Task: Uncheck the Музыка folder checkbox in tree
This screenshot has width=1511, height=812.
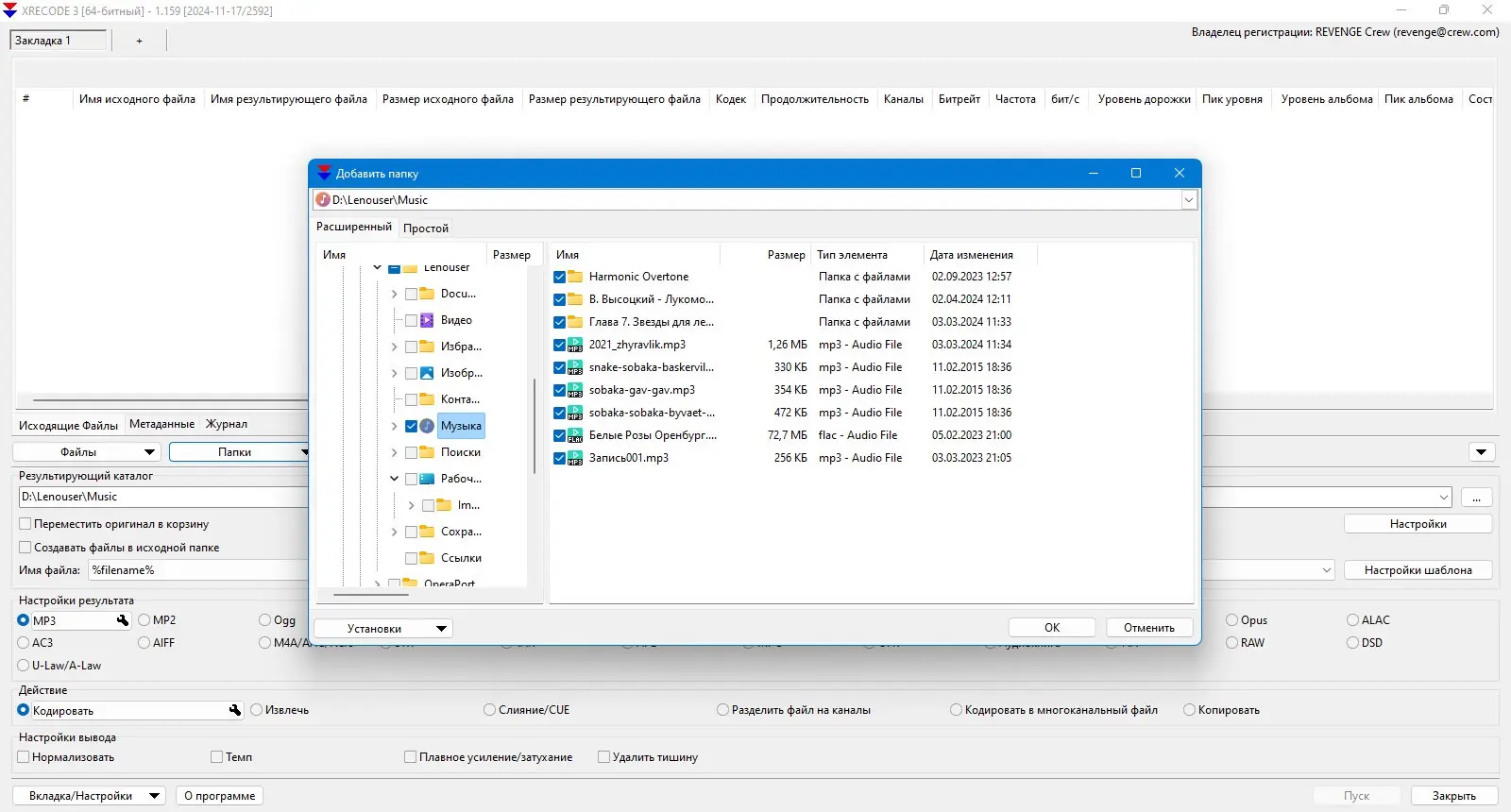Action: (411, 426)
